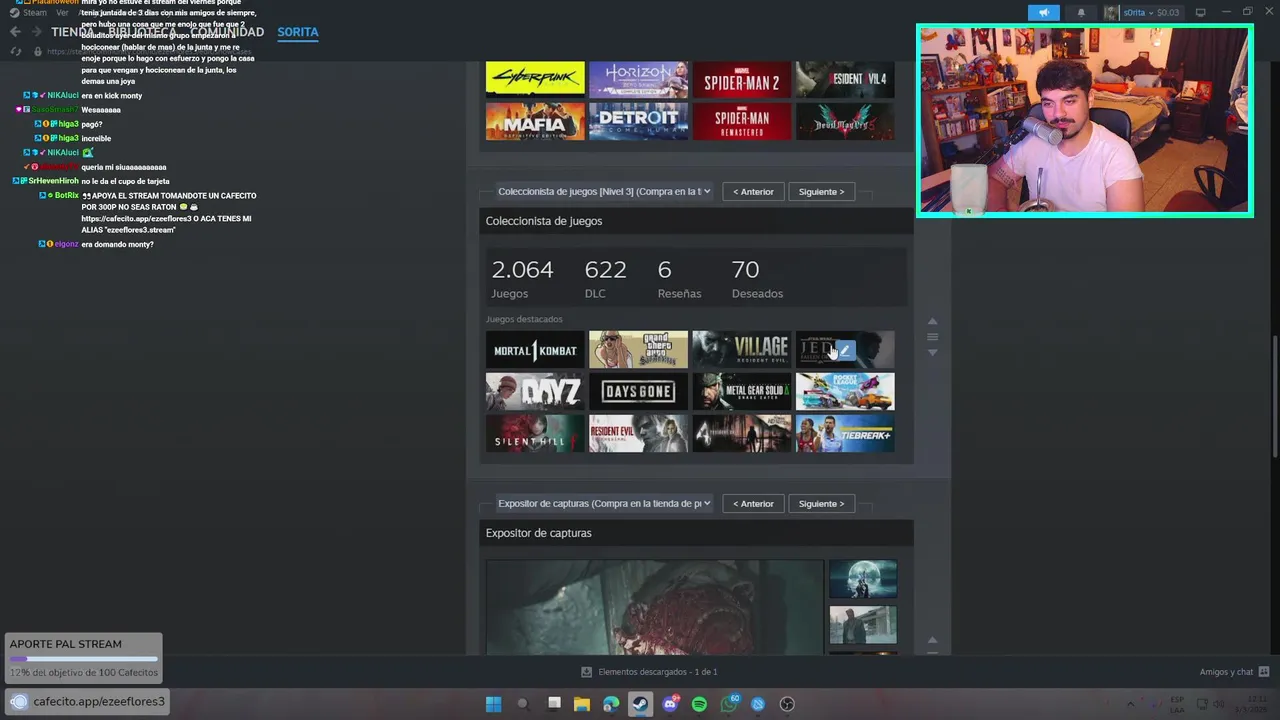Select Mafia Definitive Edition thumbnail
This screenshot has height=720, width=1280.
(x=535, y=121)
